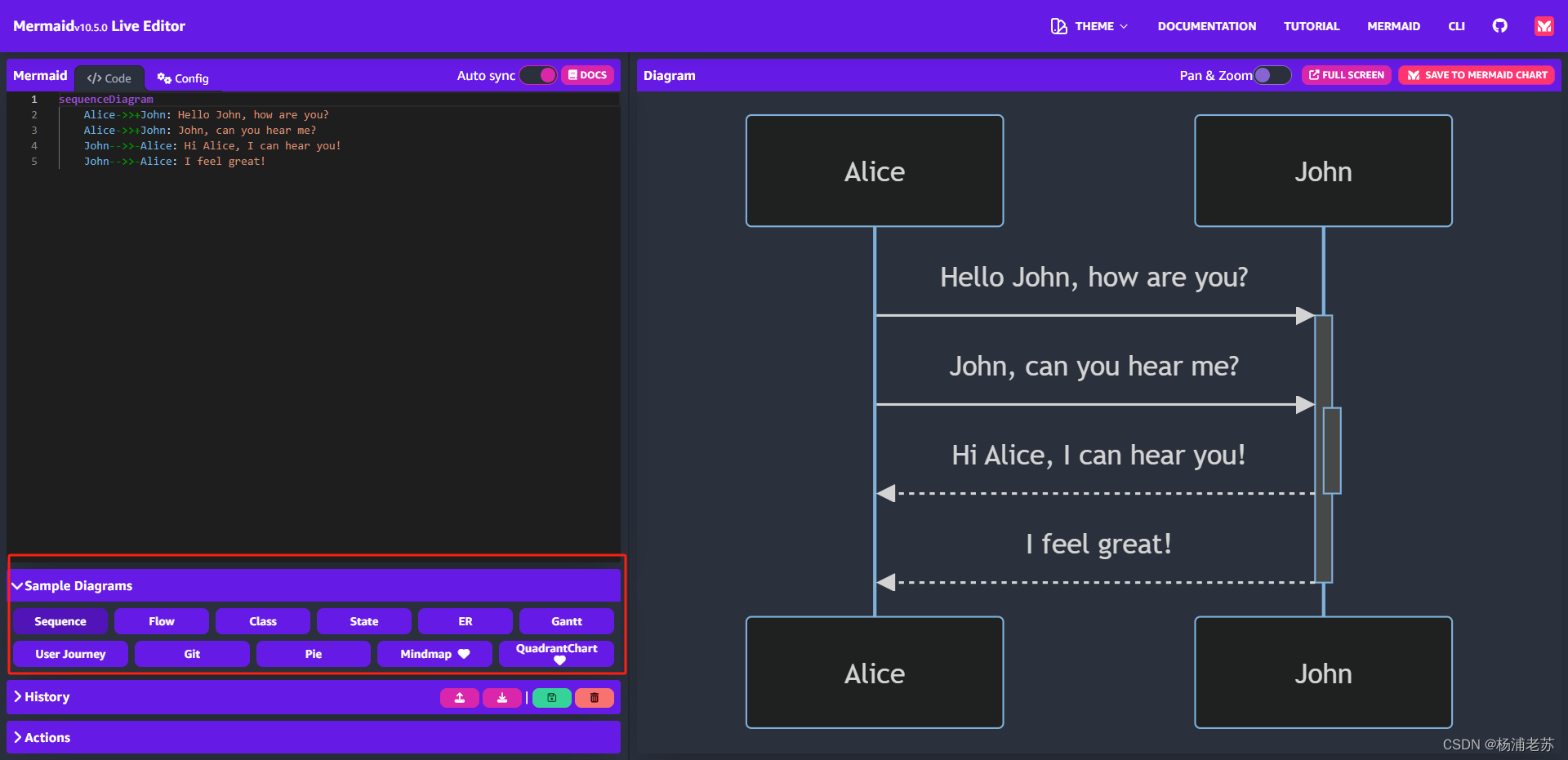
Task: Click line number 3 in the editor gutter
Action: coord(34,131)
